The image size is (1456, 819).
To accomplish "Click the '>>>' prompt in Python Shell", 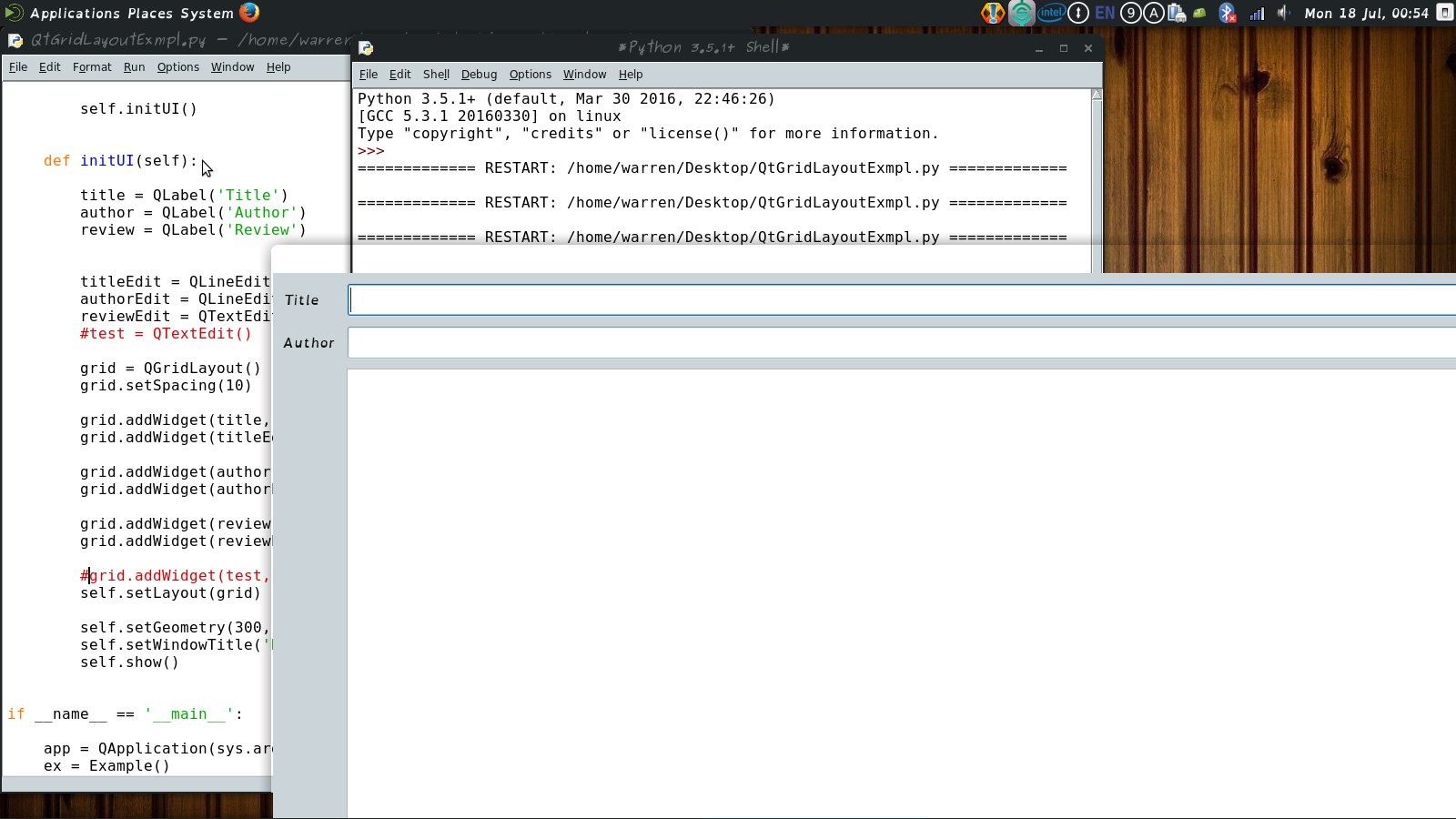I will click(x=370, y=151).
